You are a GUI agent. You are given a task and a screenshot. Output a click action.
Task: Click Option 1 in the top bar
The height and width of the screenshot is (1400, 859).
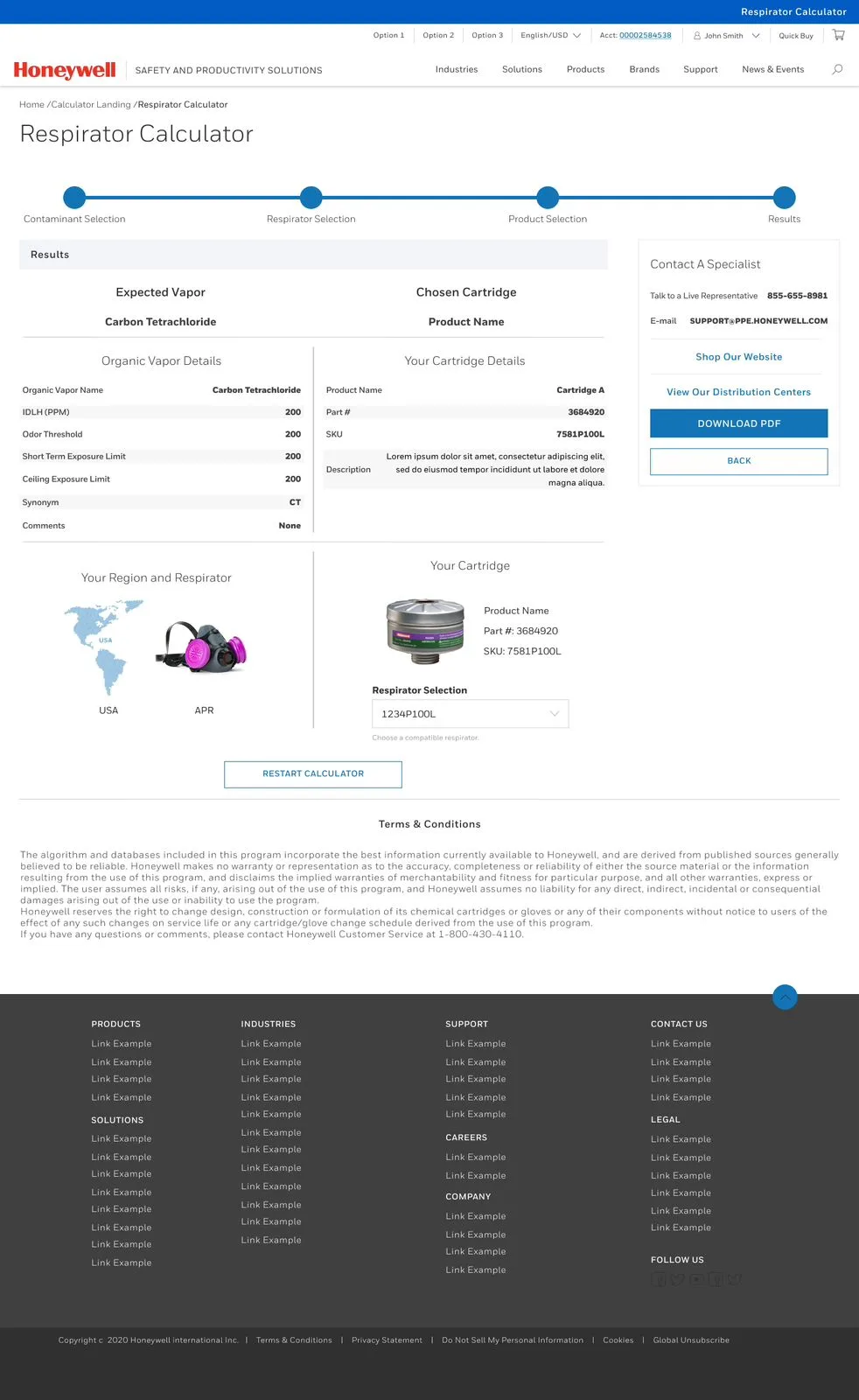pyautogui.click(x=388, y=36)
